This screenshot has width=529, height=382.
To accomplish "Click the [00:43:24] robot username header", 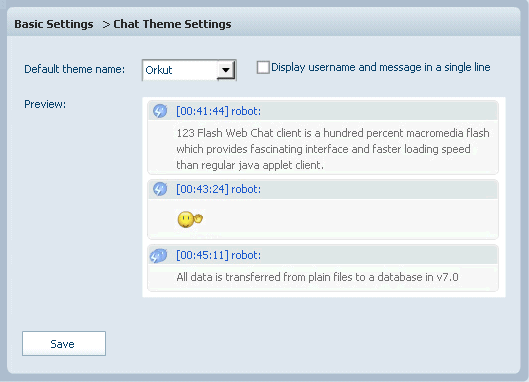I will tap(218, 189).
